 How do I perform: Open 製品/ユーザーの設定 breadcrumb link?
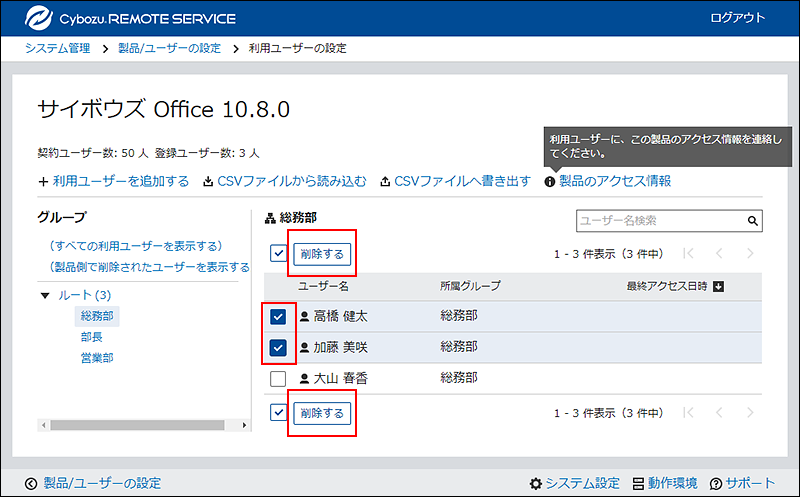coord(169,48)
